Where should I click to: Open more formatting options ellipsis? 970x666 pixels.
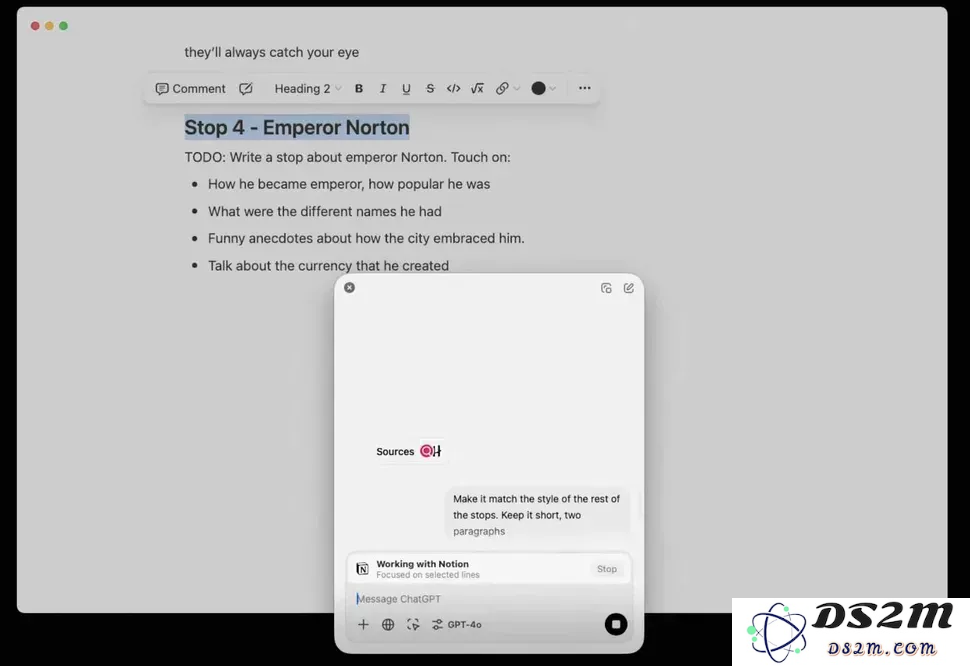pos(585,88)
